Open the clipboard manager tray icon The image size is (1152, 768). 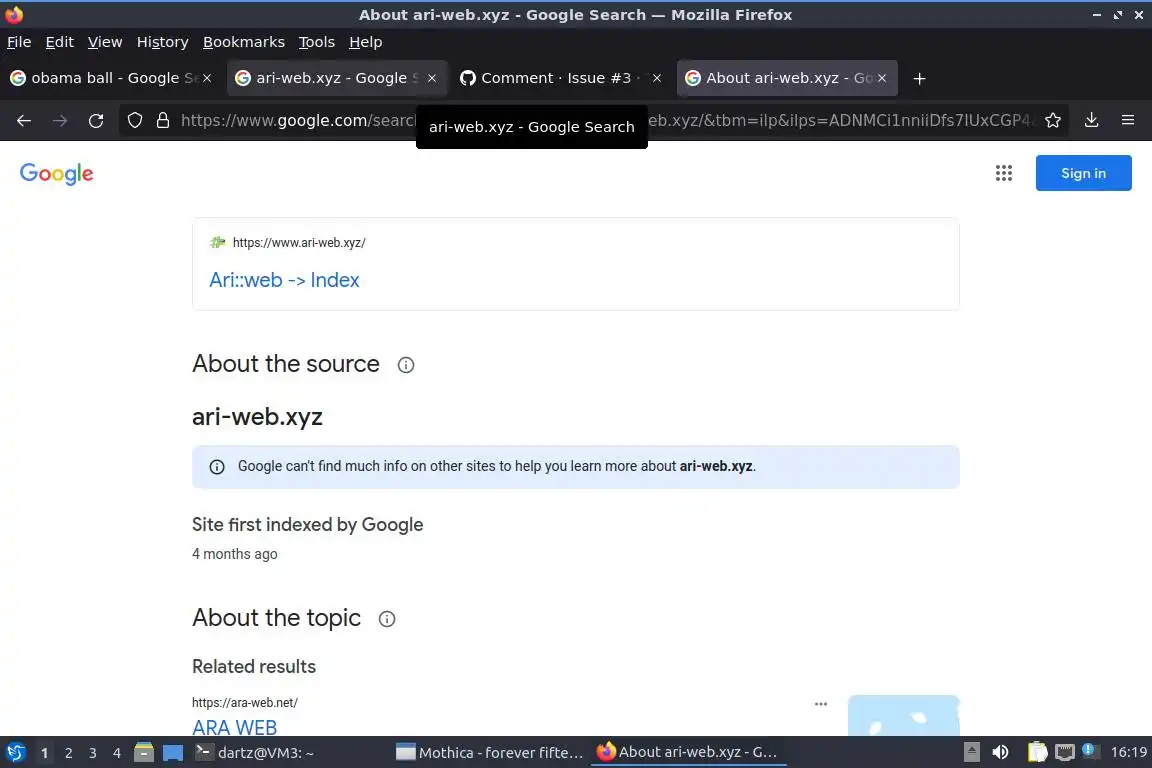pyautogui.click(x=1037, y=753)
